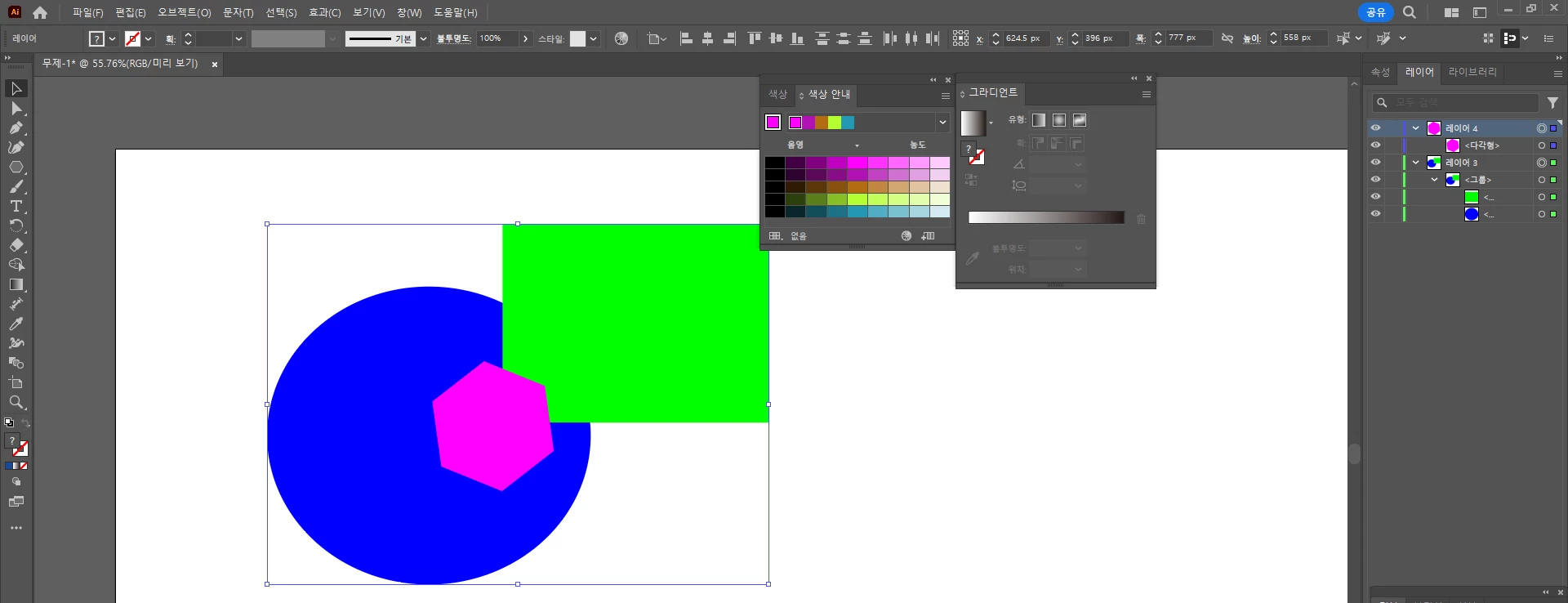Hide the green rectangle sublayer
Image resolution: width=1568 pixels, height=603 pixels.
tap(1375, 197)
